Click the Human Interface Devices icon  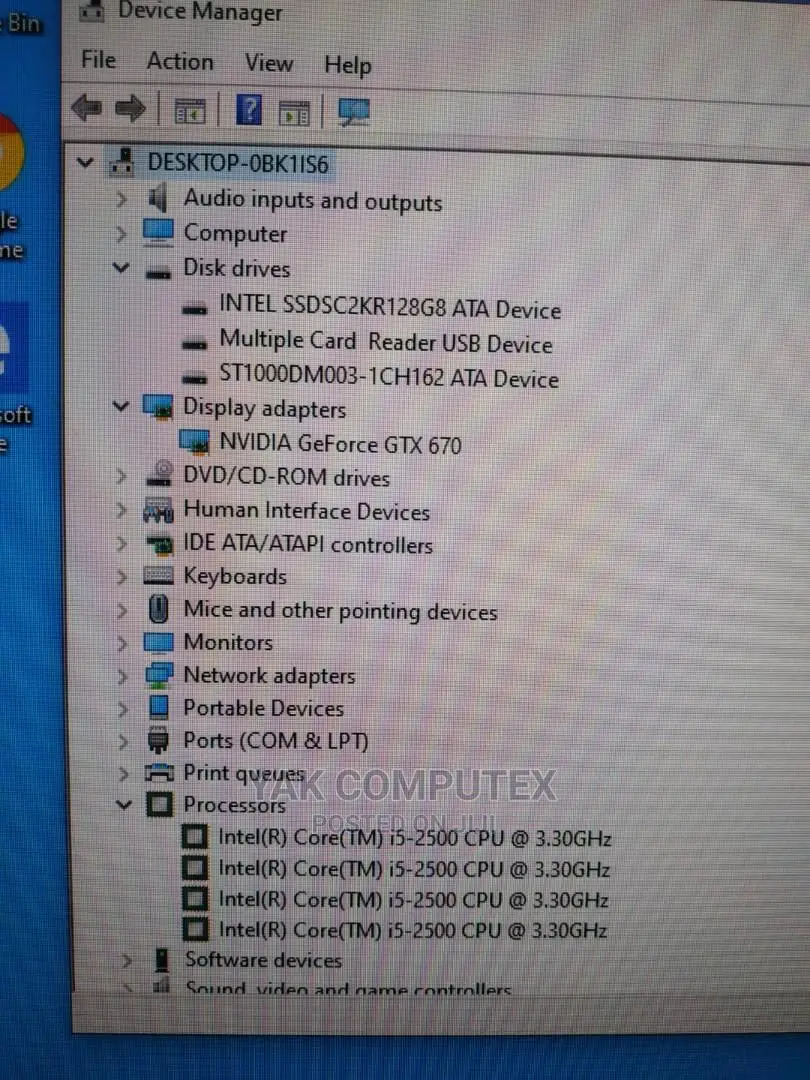[x=158, y=510]
